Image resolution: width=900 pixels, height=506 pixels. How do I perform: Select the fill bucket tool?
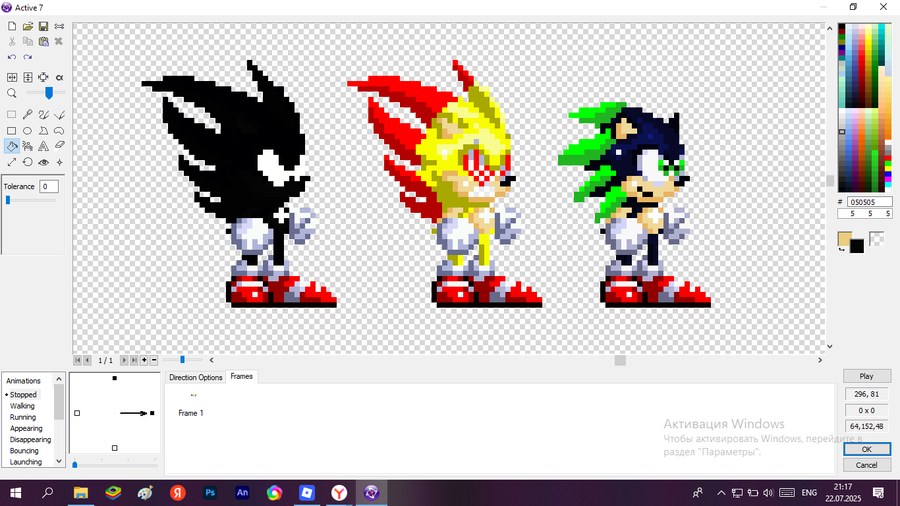point(11,146)
